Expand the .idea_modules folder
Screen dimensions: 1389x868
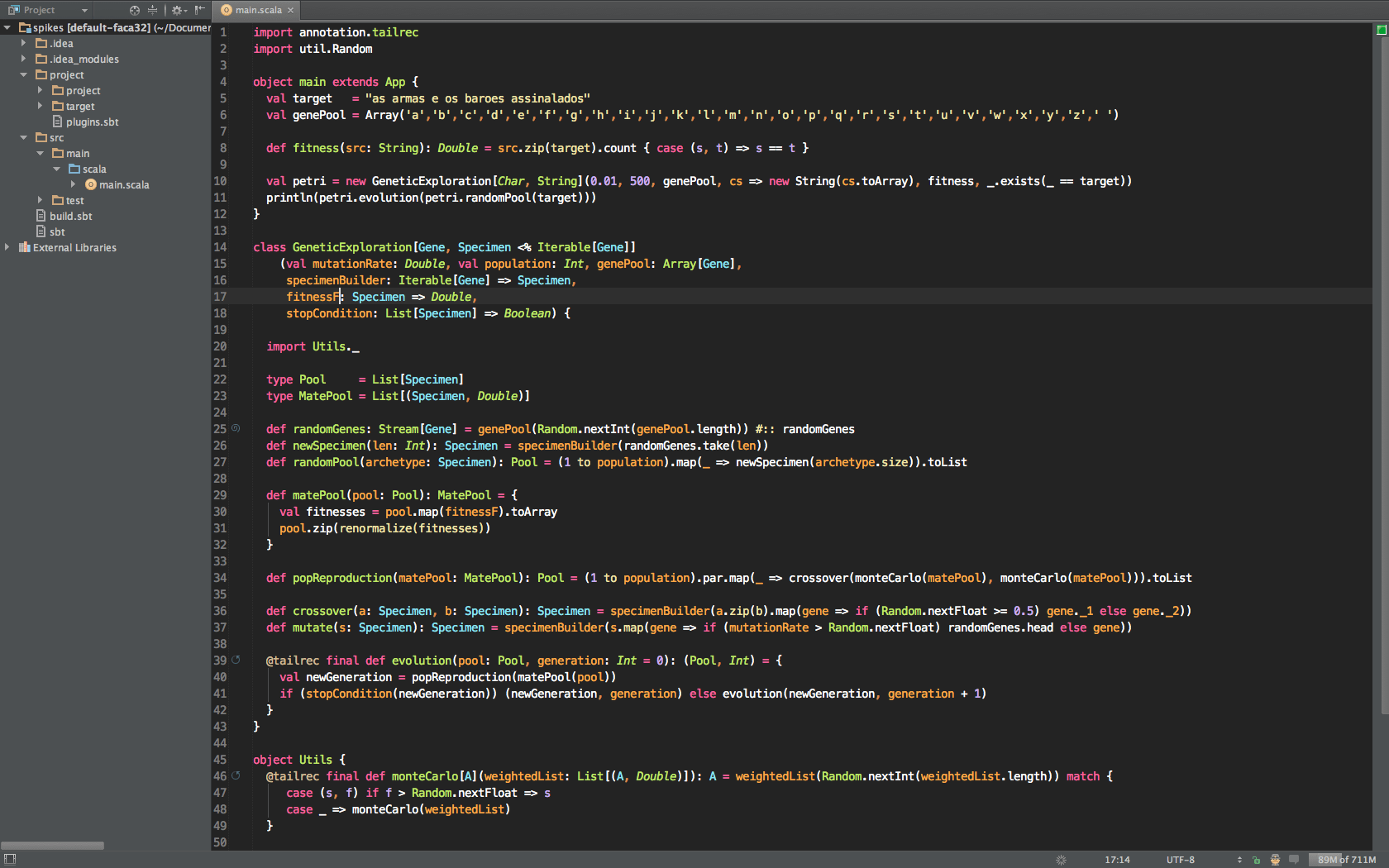point(23,59)
